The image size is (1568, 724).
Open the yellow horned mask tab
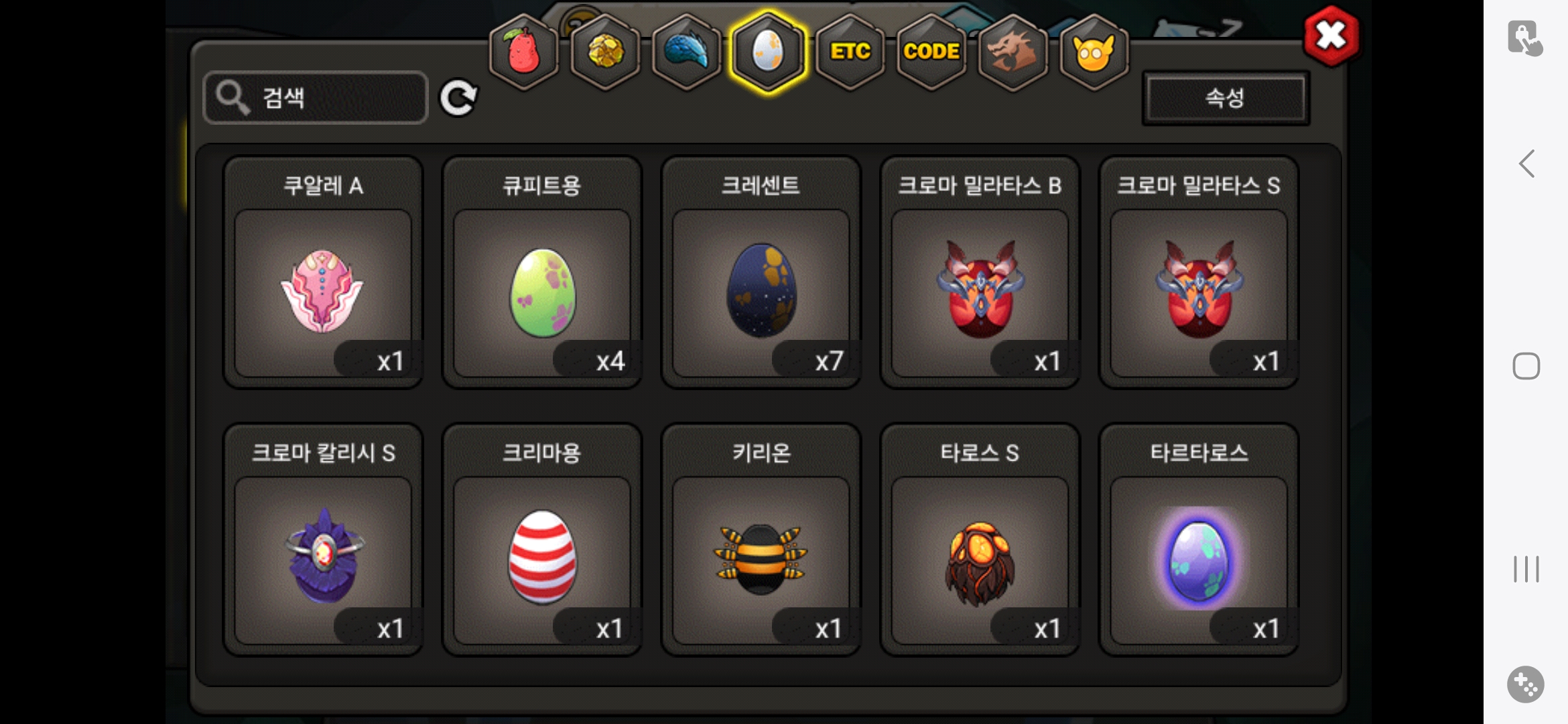coord(1094,52)
